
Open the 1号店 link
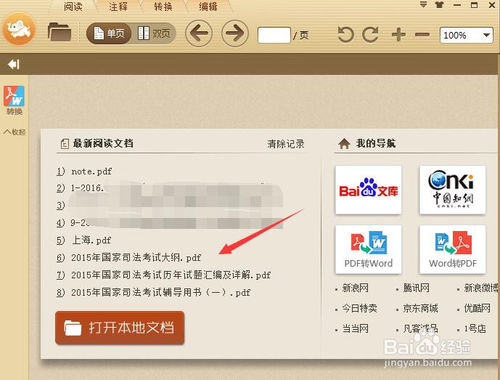pyautogui.click(x=475, y=329)
